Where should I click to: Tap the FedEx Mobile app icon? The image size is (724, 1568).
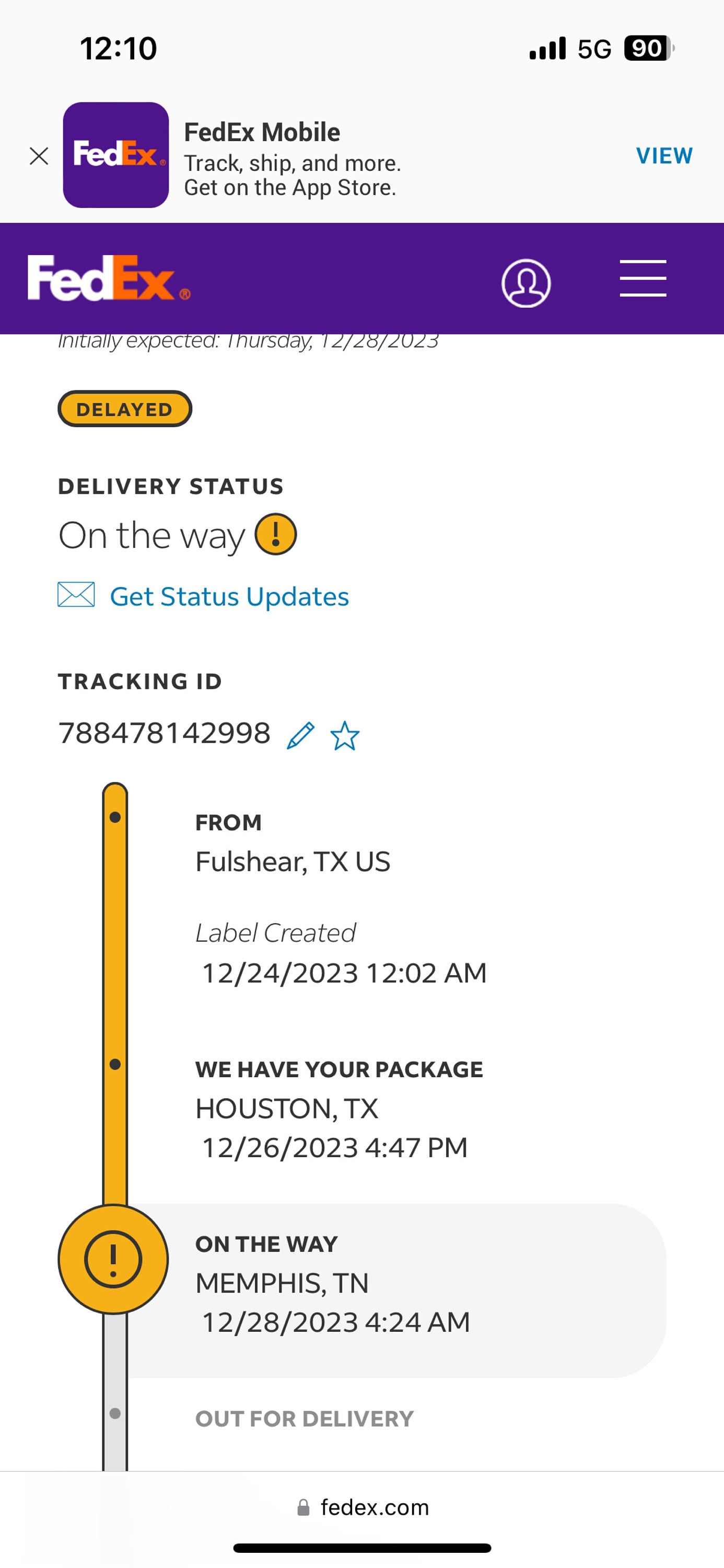[x=115, y=155]
